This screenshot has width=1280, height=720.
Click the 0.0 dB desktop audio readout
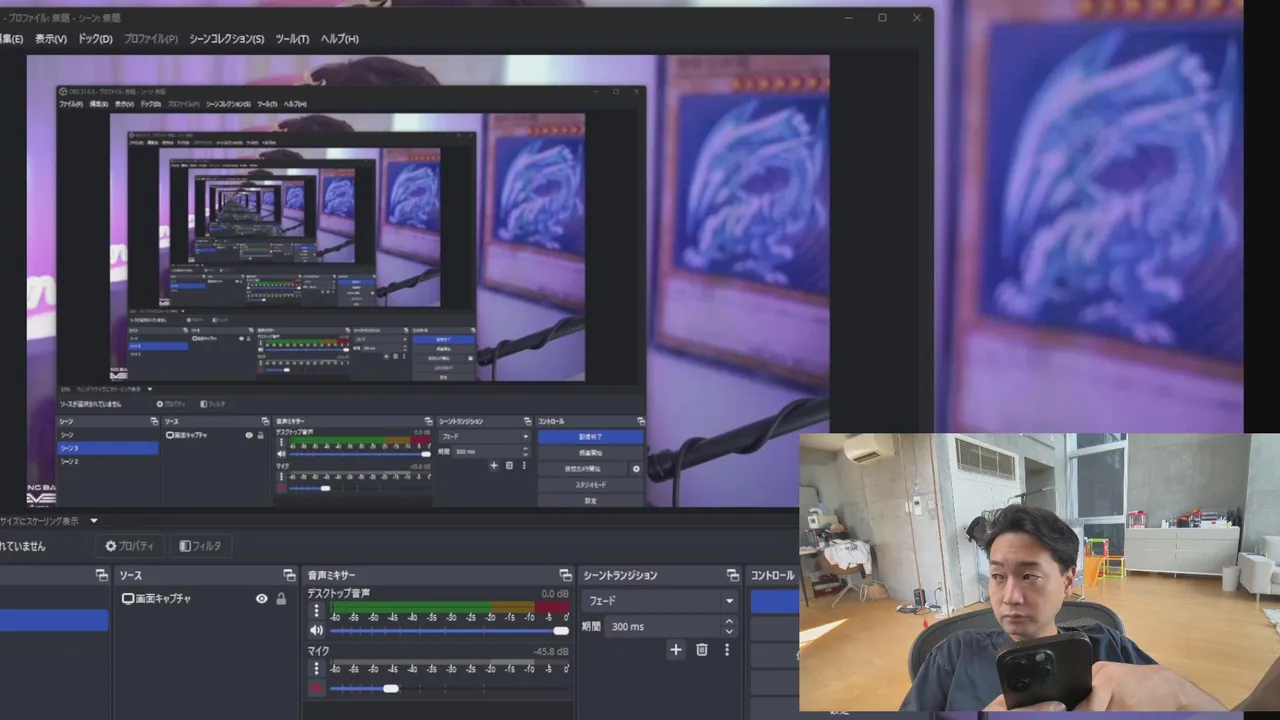click(555, 593)
